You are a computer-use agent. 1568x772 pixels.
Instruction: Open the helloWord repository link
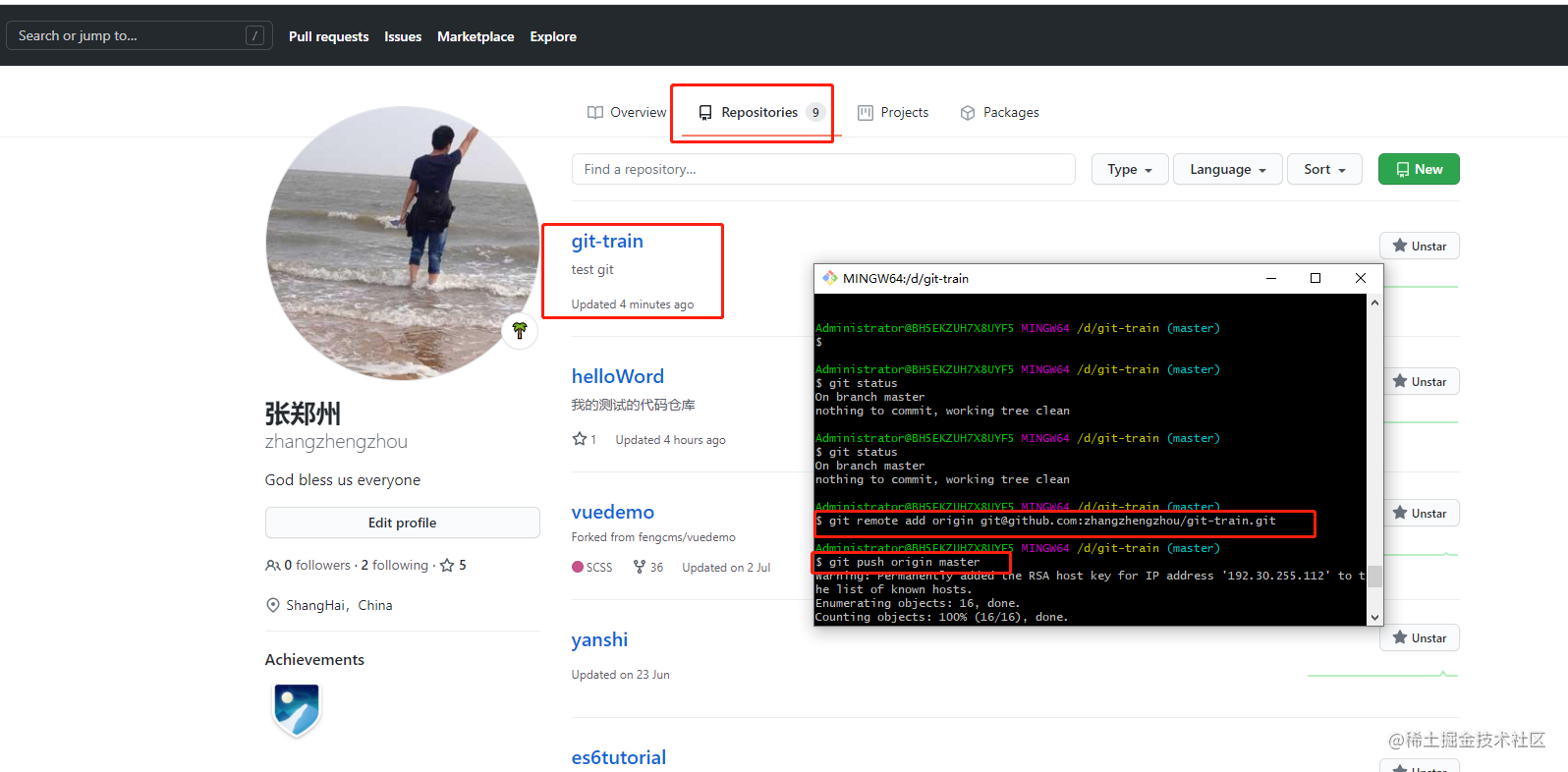(618, 376)
